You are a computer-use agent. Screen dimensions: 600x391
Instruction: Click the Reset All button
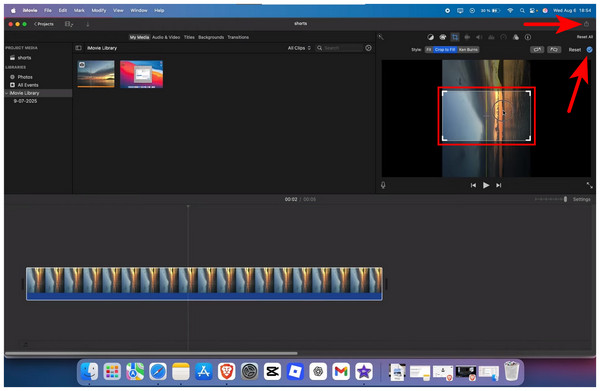[585, 37]
